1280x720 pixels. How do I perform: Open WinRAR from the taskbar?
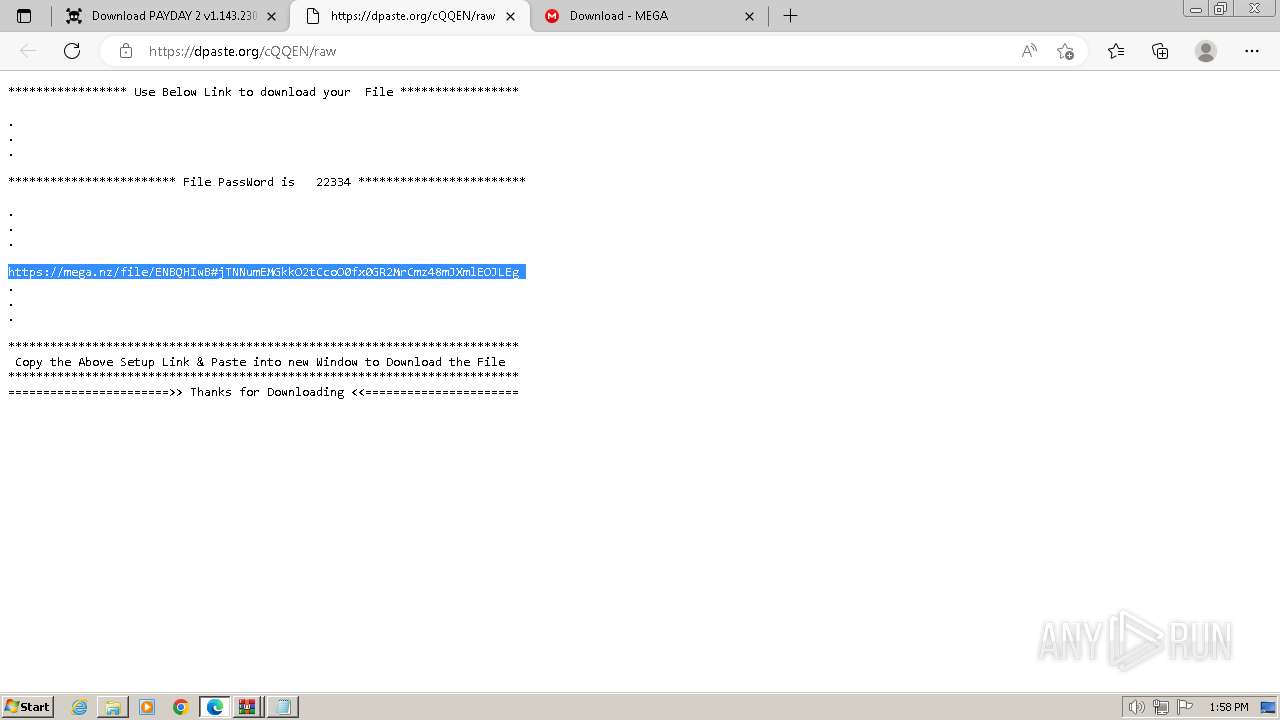click(247, 707)
